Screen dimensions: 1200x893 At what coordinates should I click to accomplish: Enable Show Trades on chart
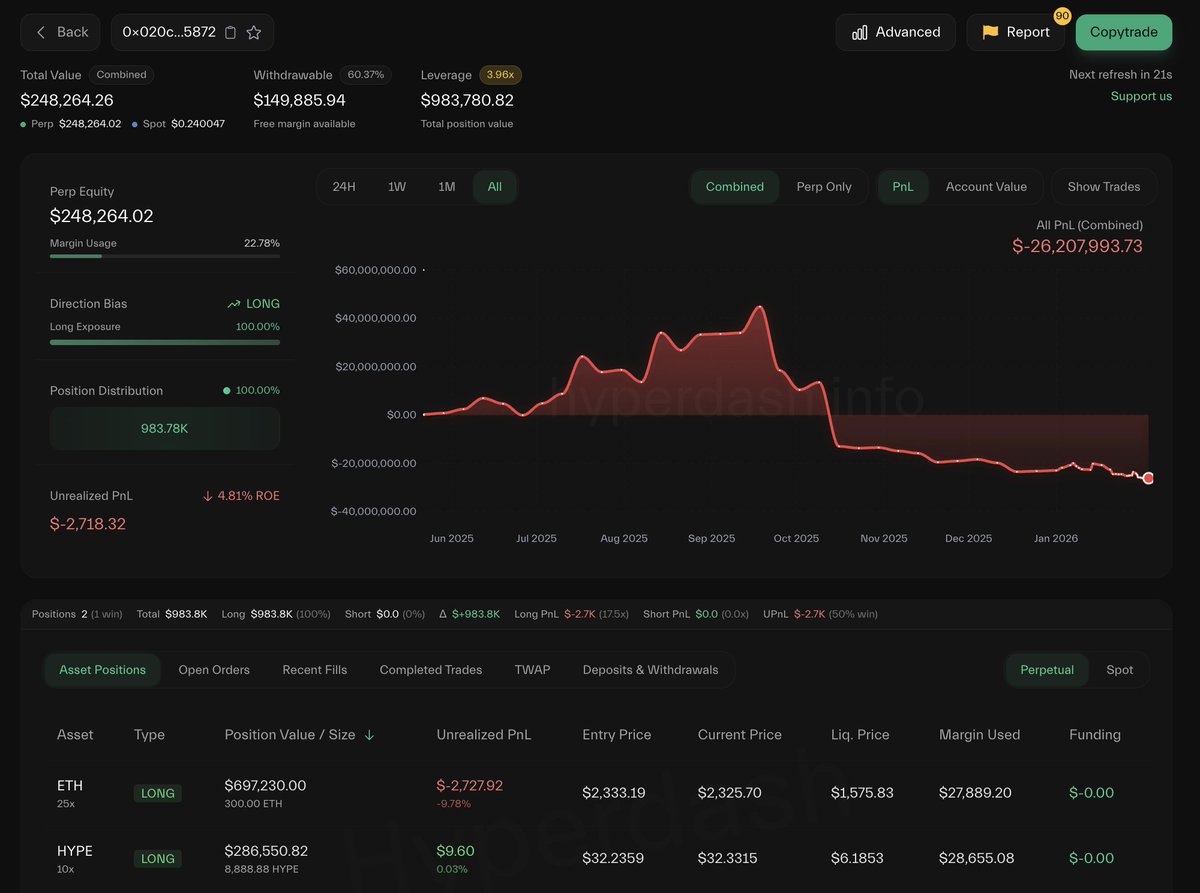click(1103, 187)
